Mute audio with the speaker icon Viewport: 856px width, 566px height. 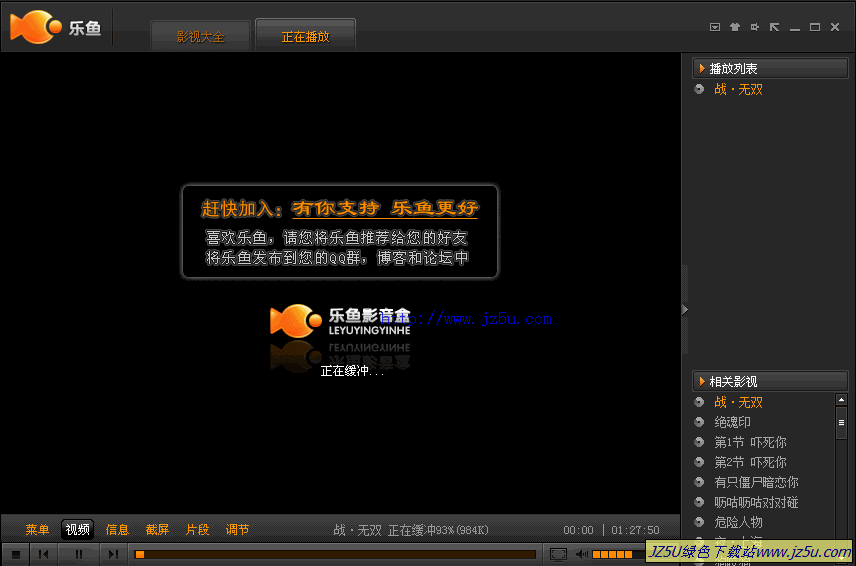(581, 555)
